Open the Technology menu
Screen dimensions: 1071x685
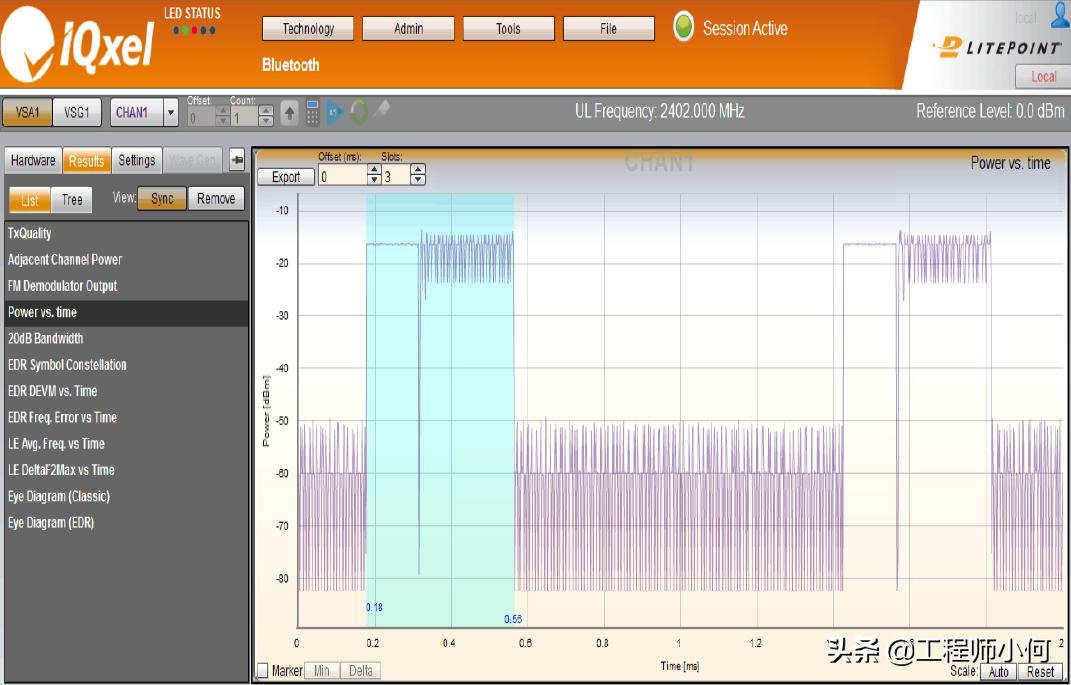[308, 29]
